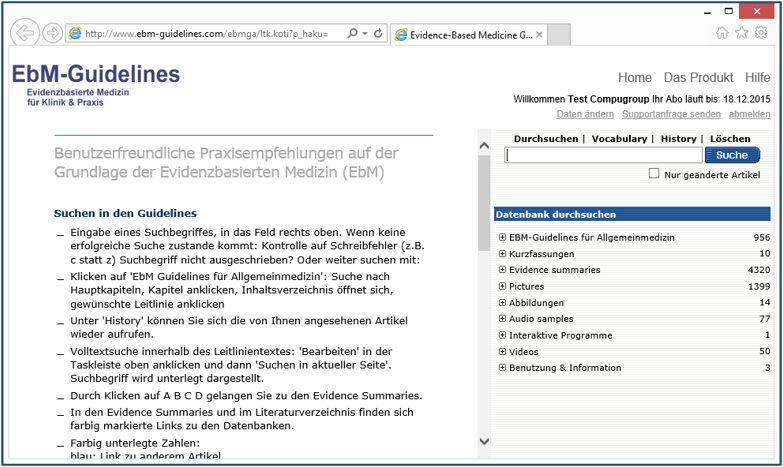
Task: Click the scrollbar down arrow
Action: pos(484,442)
